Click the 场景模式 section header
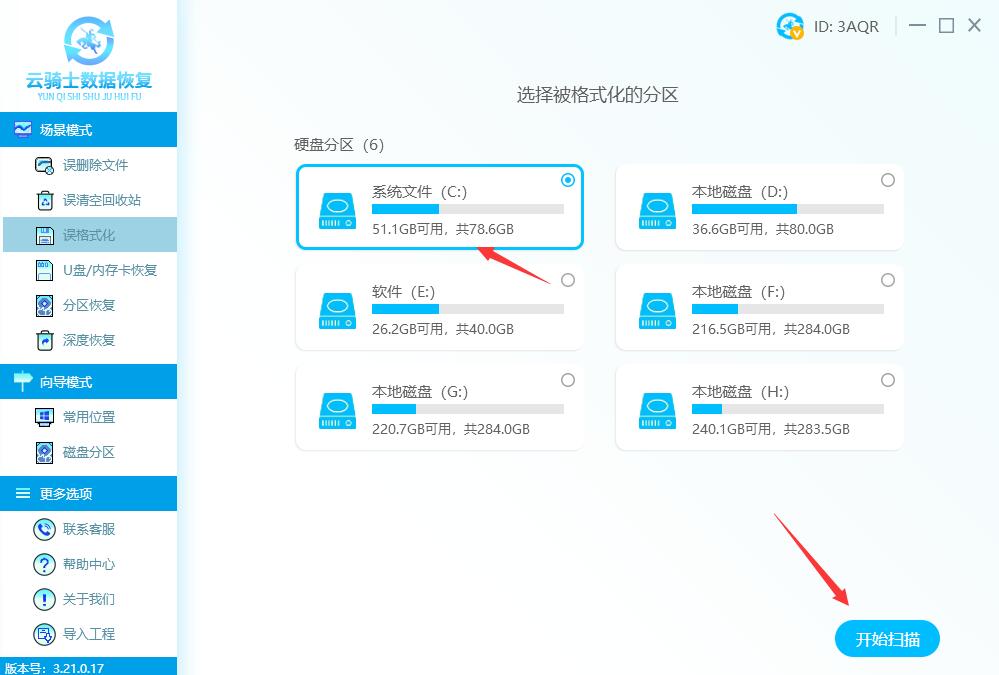The width and height of the screenshot is (999, 675). tap(89, 130)
